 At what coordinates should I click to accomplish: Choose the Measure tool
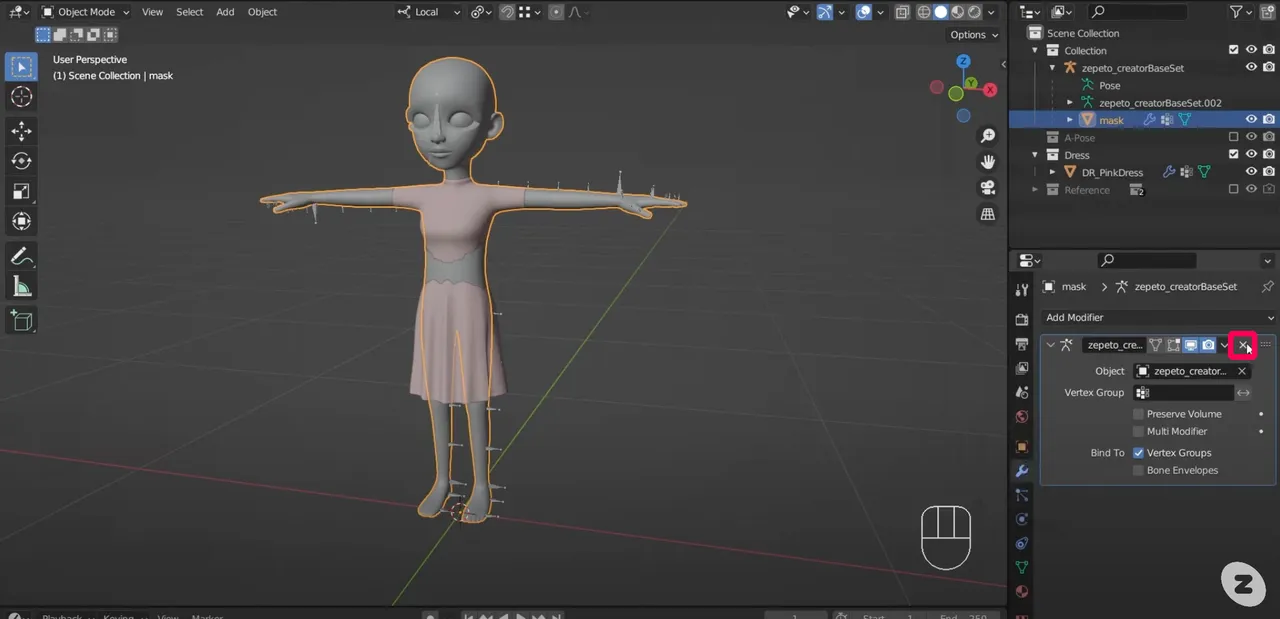(21, 287)
